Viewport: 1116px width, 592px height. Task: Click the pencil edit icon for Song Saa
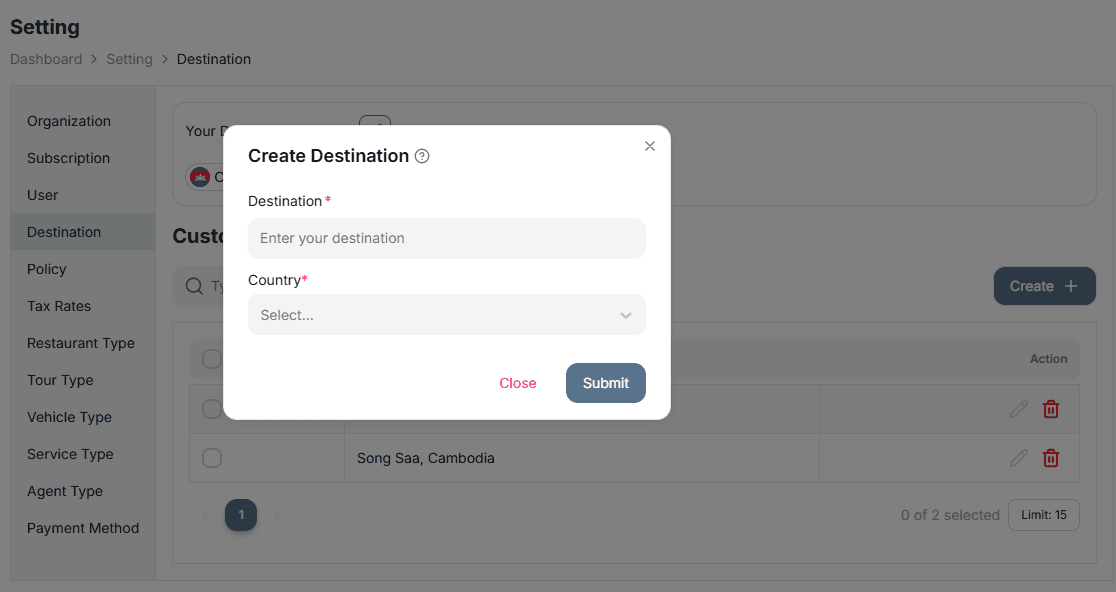pos(1018,458)
